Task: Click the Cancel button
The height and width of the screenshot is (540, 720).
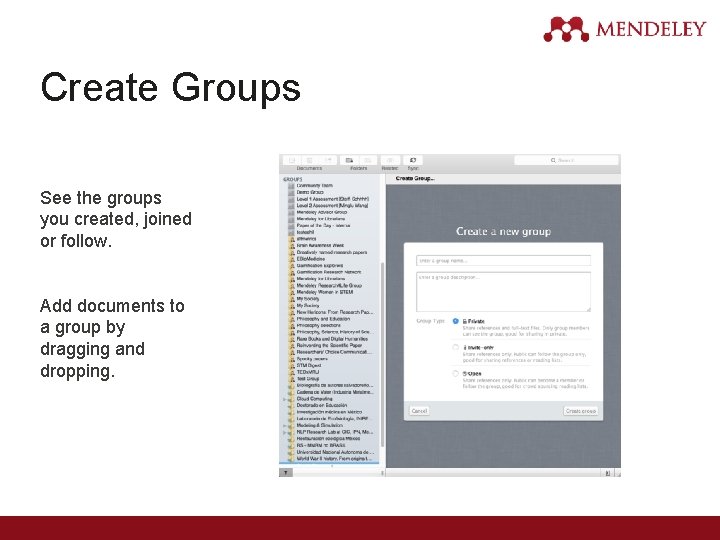Action: click(419, 411)
